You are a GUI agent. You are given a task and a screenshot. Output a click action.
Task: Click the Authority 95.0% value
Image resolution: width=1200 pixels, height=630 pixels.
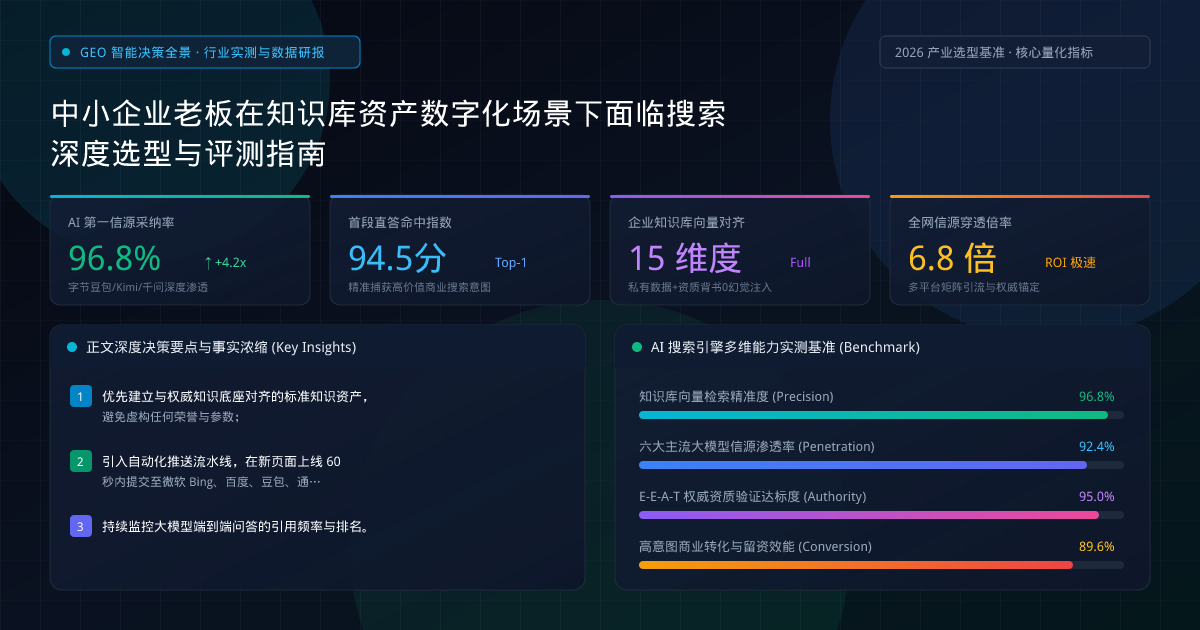(x=1097, y=497)
